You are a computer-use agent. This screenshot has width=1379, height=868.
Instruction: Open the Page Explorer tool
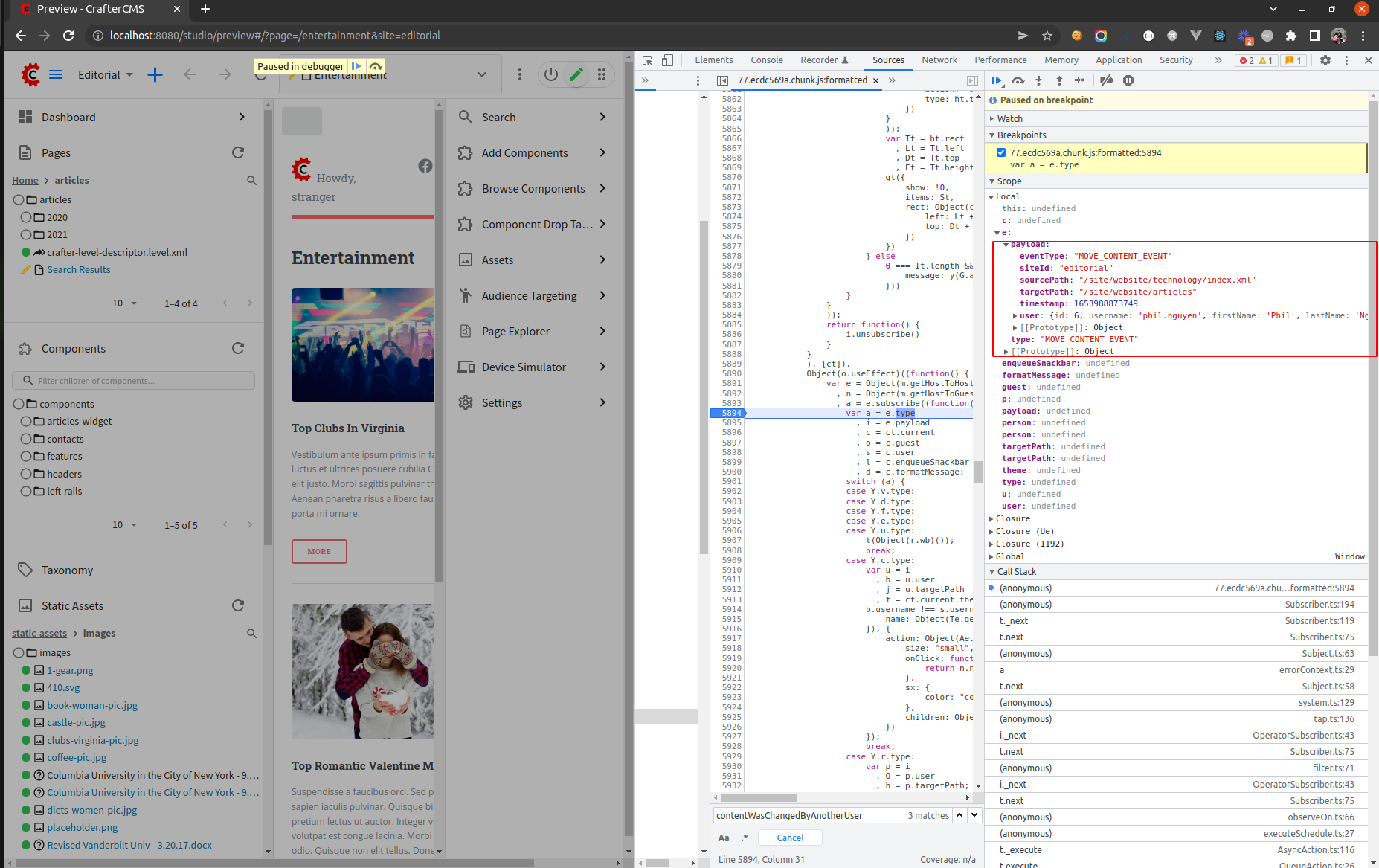point(515,331)
